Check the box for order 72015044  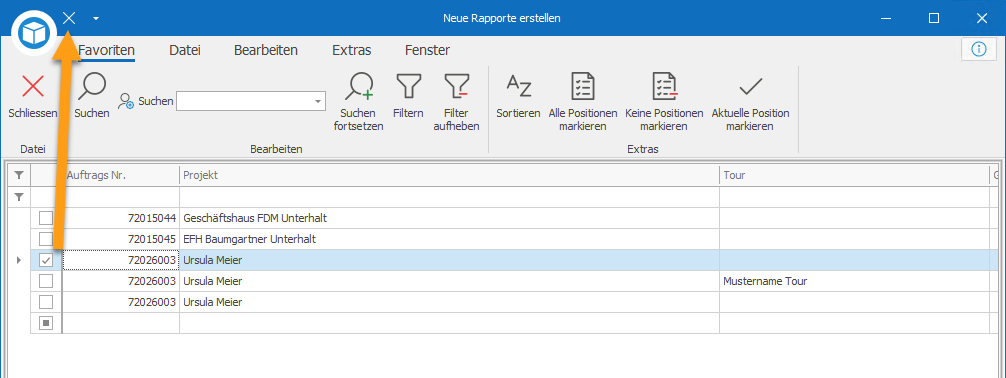pos(46,218)
